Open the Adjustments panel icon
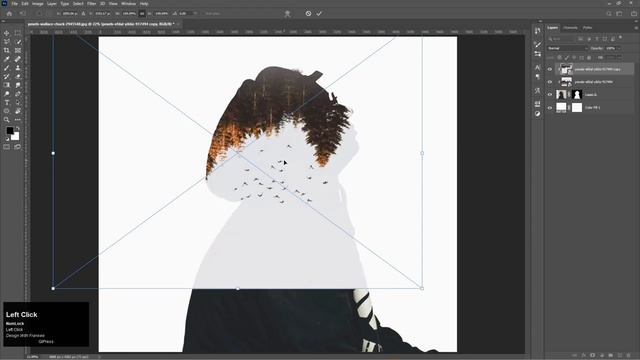The width and height of the screenshot is (640, 360). (538, 114)
